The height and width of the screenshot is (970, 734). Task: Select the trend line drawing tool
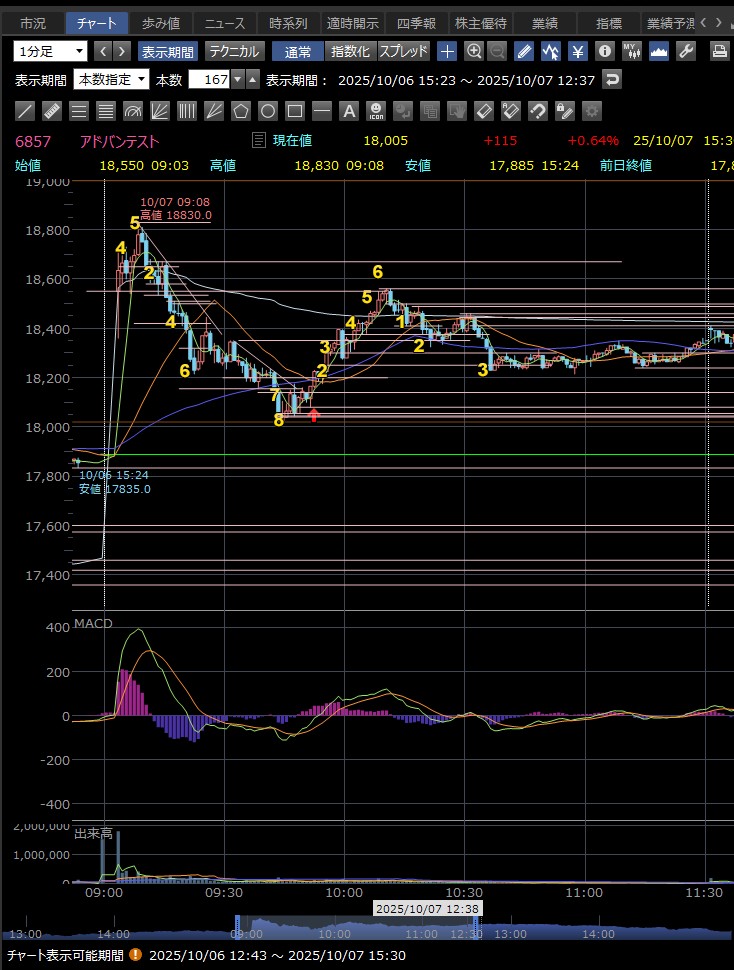(25, 111)
